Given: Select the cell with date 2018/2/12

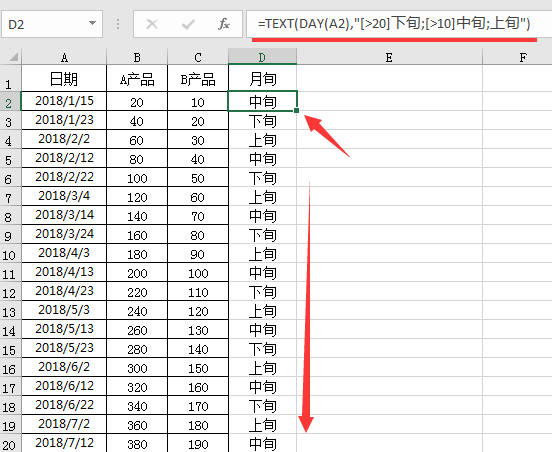Looking at the screenshot, I should click(64, 158).
